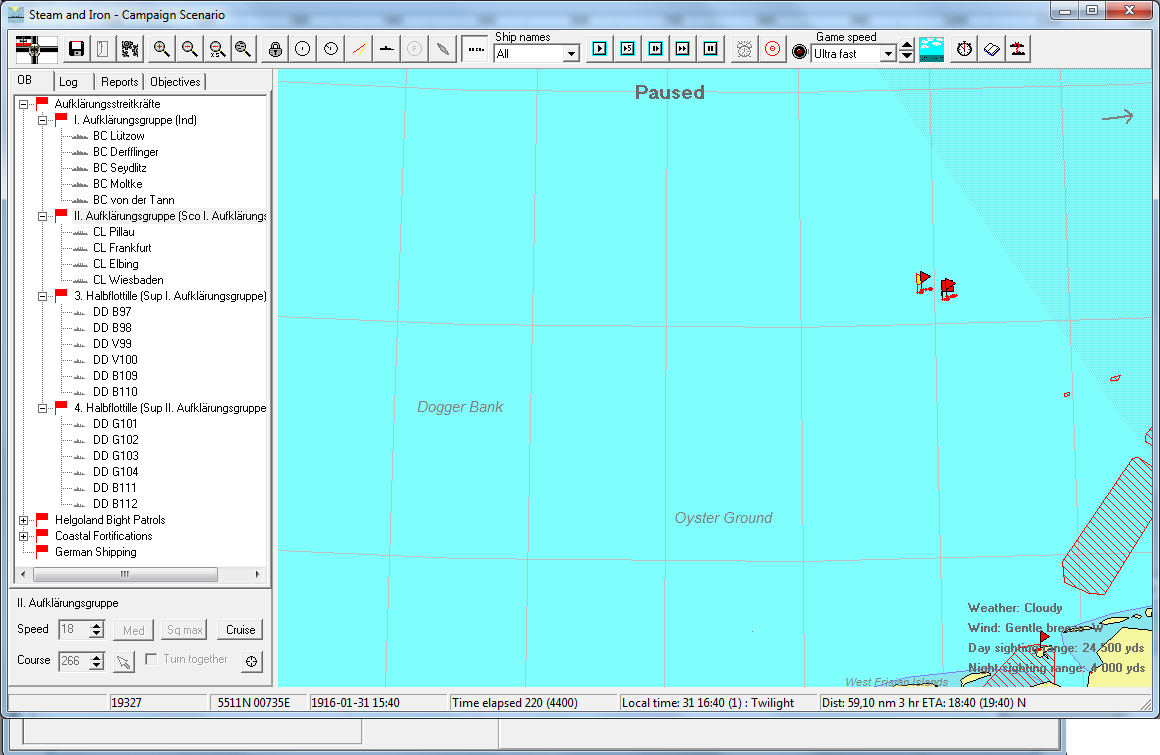Viewport: 1160px width, 755px height.
Task: Toggle the padlock icon in toolbar
Action: point(275,50)
